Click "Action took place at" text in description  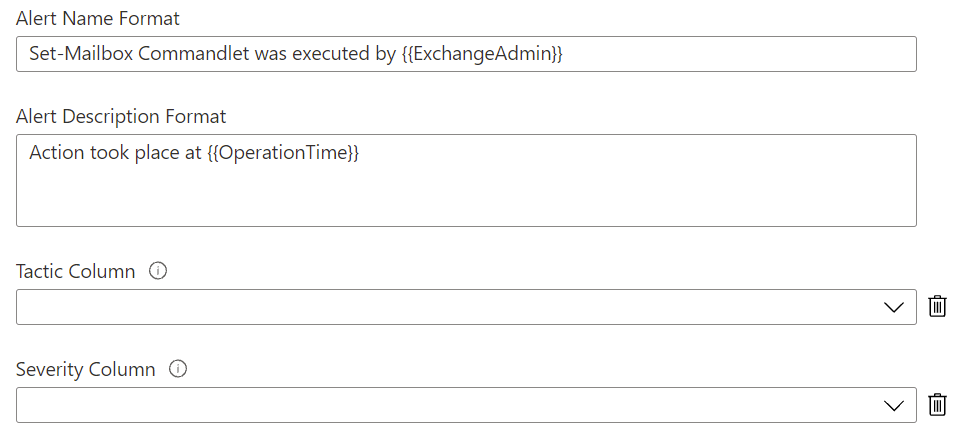pyautogui.click(x=115, y=154)
